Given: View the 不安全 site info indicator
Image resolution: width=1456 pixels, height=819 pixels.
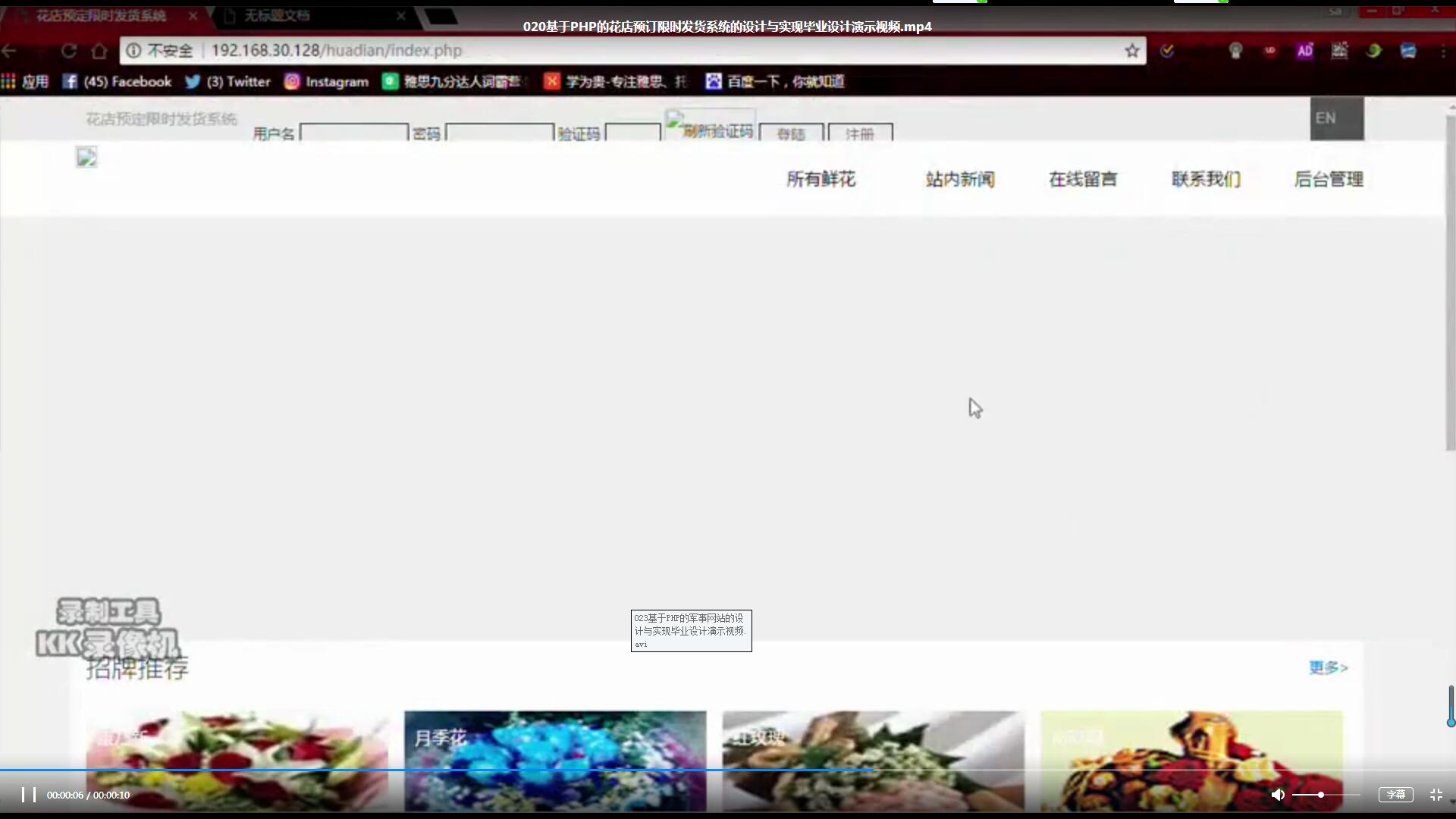Looking at the screenshot, I should (159, 51).
